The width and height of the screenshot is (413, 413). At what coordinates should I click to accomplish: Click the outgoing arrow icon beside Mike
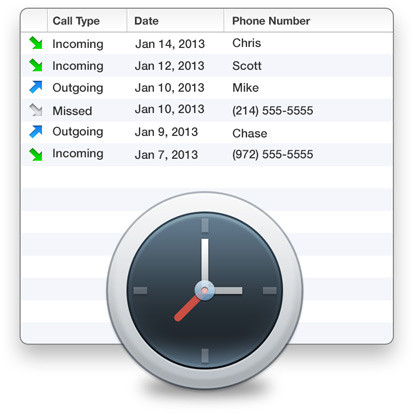coord(36,87)
